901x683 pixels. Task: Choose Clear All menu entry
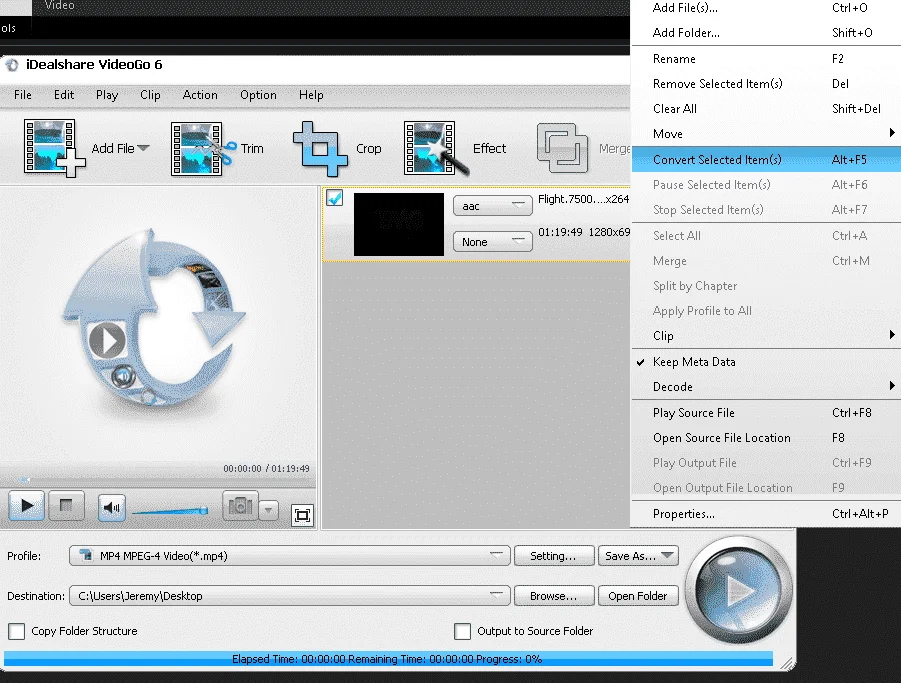tap(766, 109)
